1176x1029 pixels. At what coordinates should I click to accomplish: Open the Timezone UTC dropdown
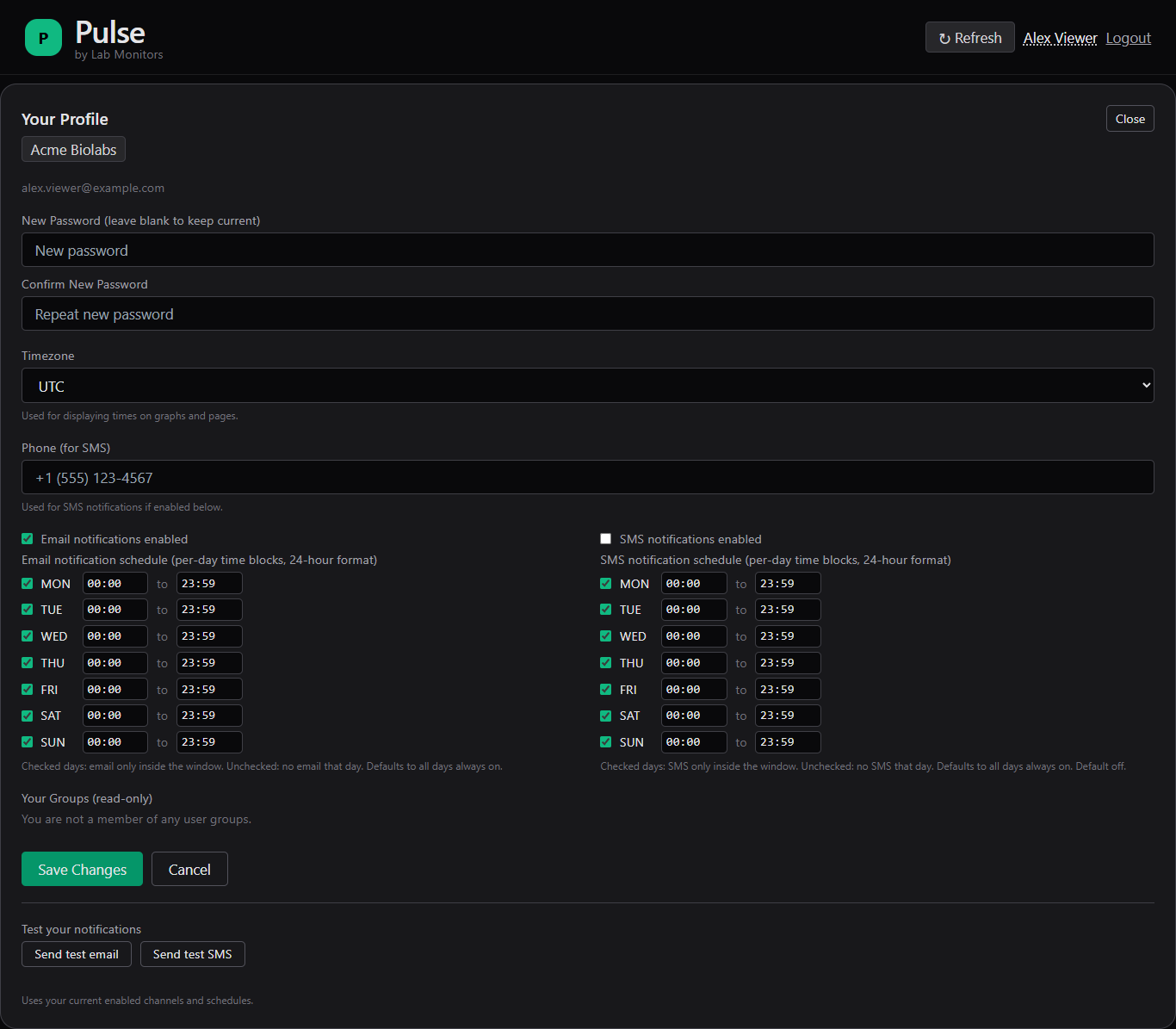(x=587, y=386)
